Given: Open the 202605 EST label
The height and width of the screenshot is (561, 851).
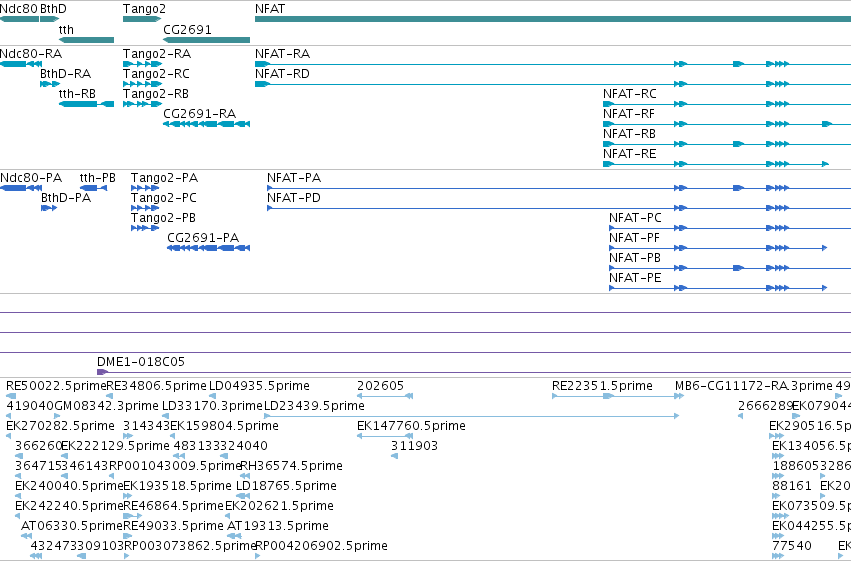Looking at the screenshot, I should pos(380,386).
